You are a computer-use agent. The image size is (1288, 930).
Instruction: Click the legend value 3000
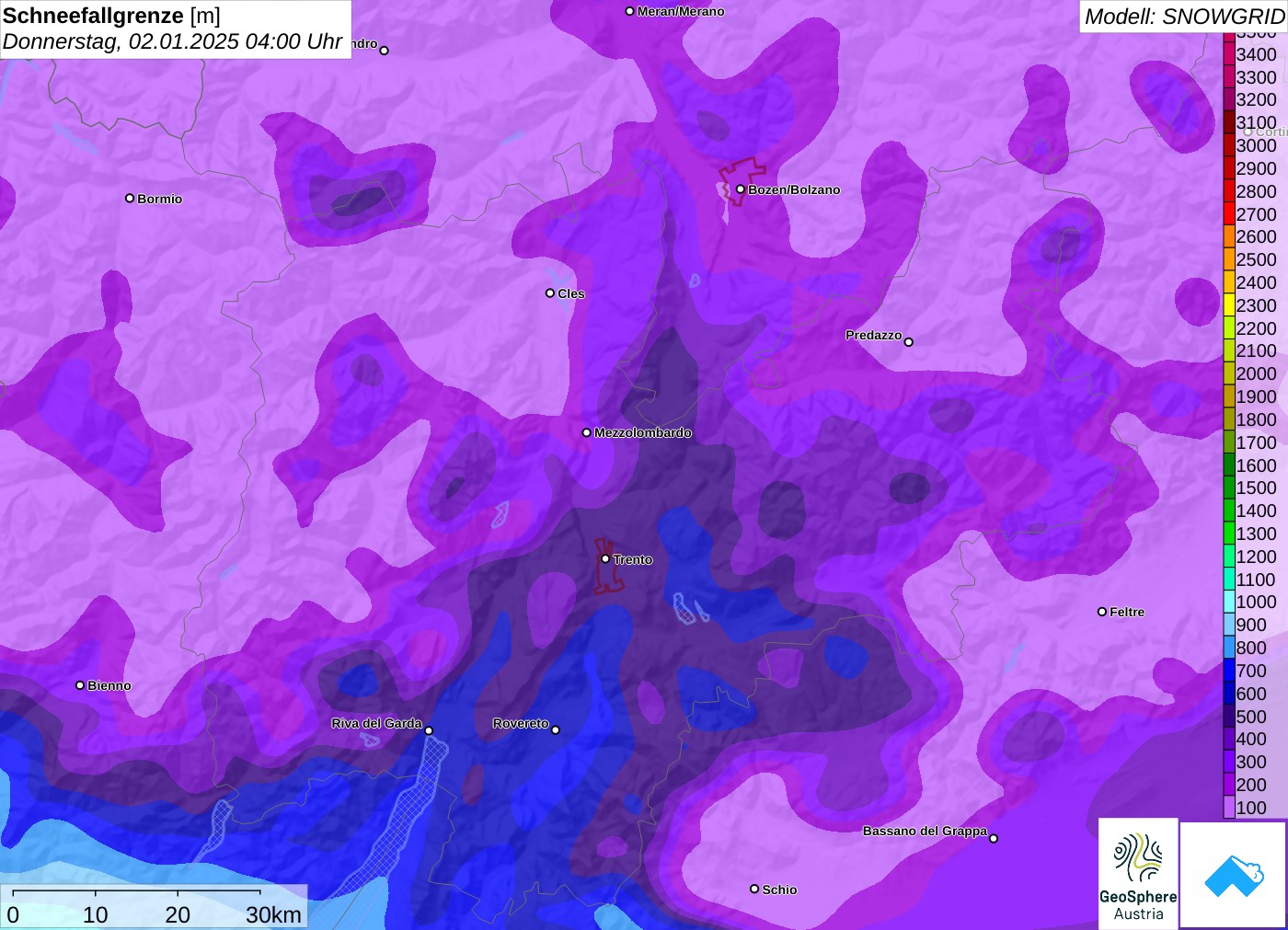pos(1257,145)
